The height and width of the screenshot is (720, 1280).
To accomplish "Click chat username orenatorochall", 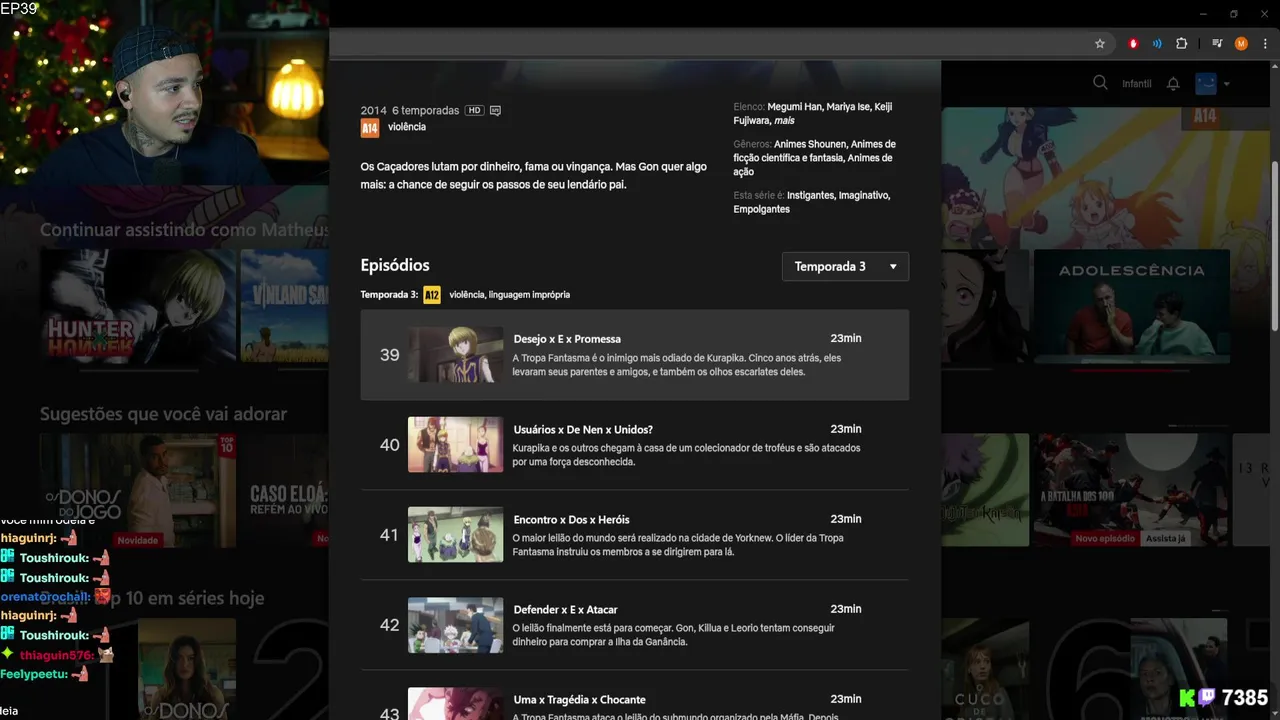I will click(46, 596).
